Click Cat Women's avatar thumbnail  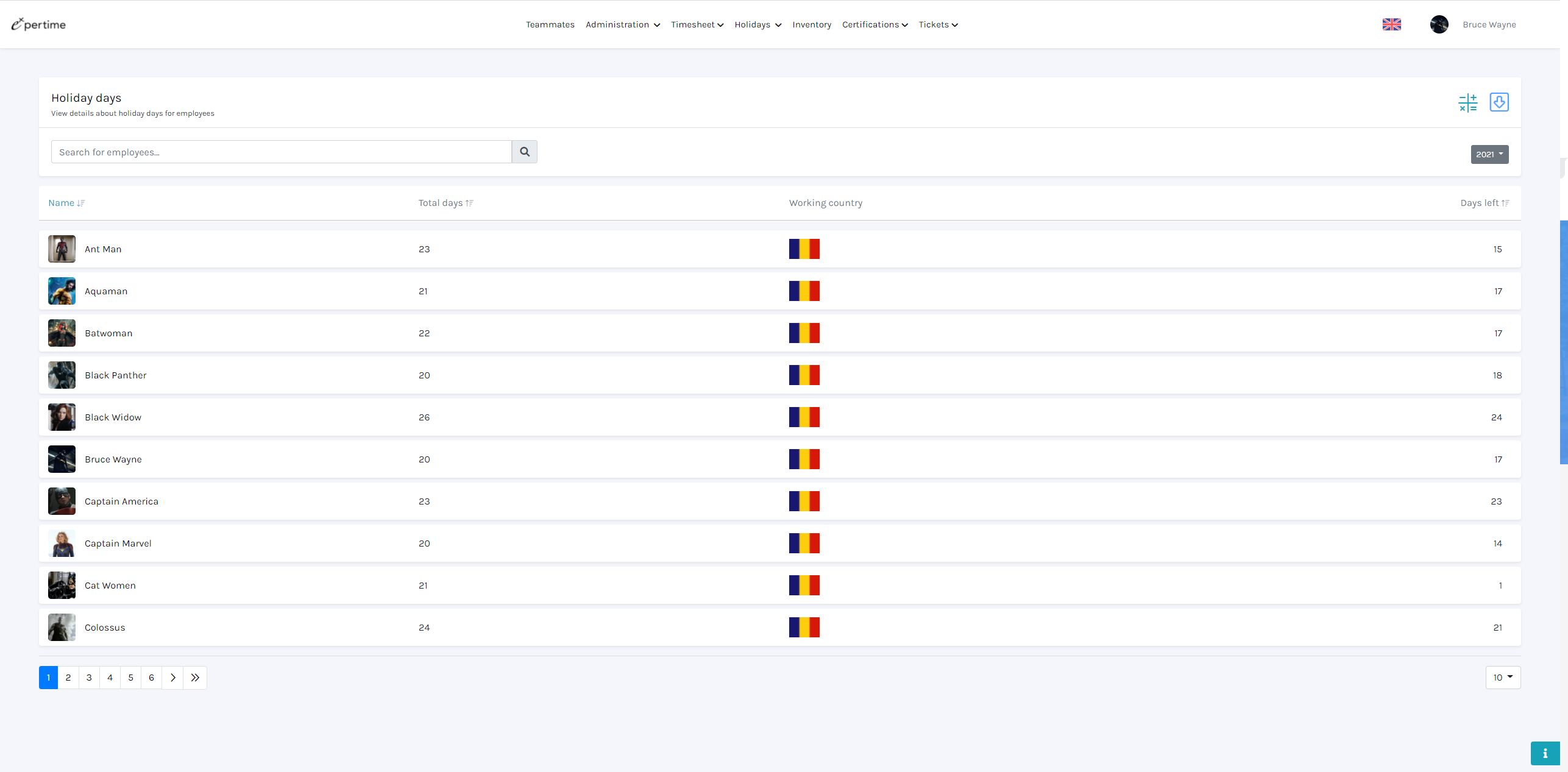[62, 585]
